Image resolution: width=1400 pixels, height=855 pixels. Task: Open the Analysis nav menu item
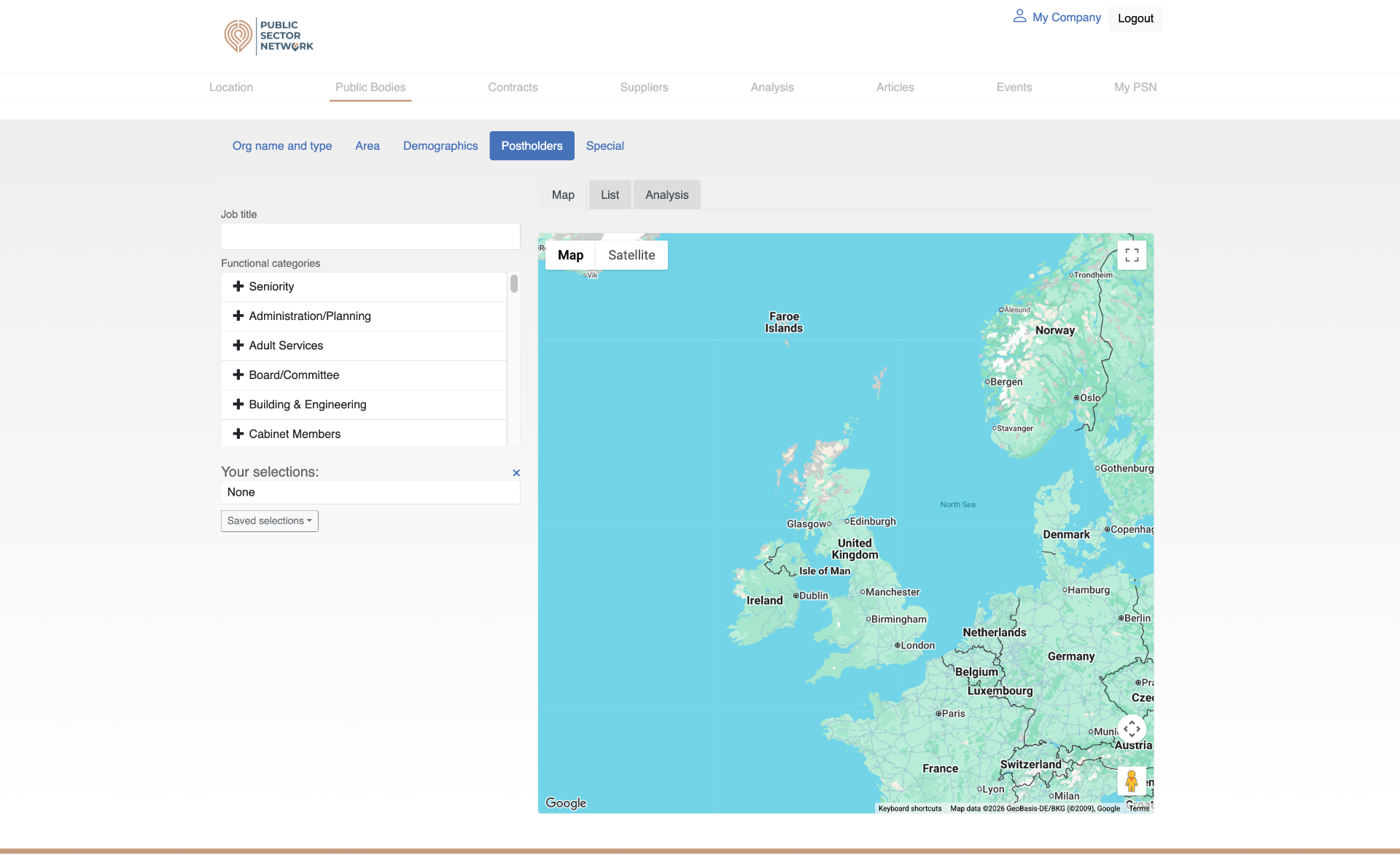[x=772, y=87]
